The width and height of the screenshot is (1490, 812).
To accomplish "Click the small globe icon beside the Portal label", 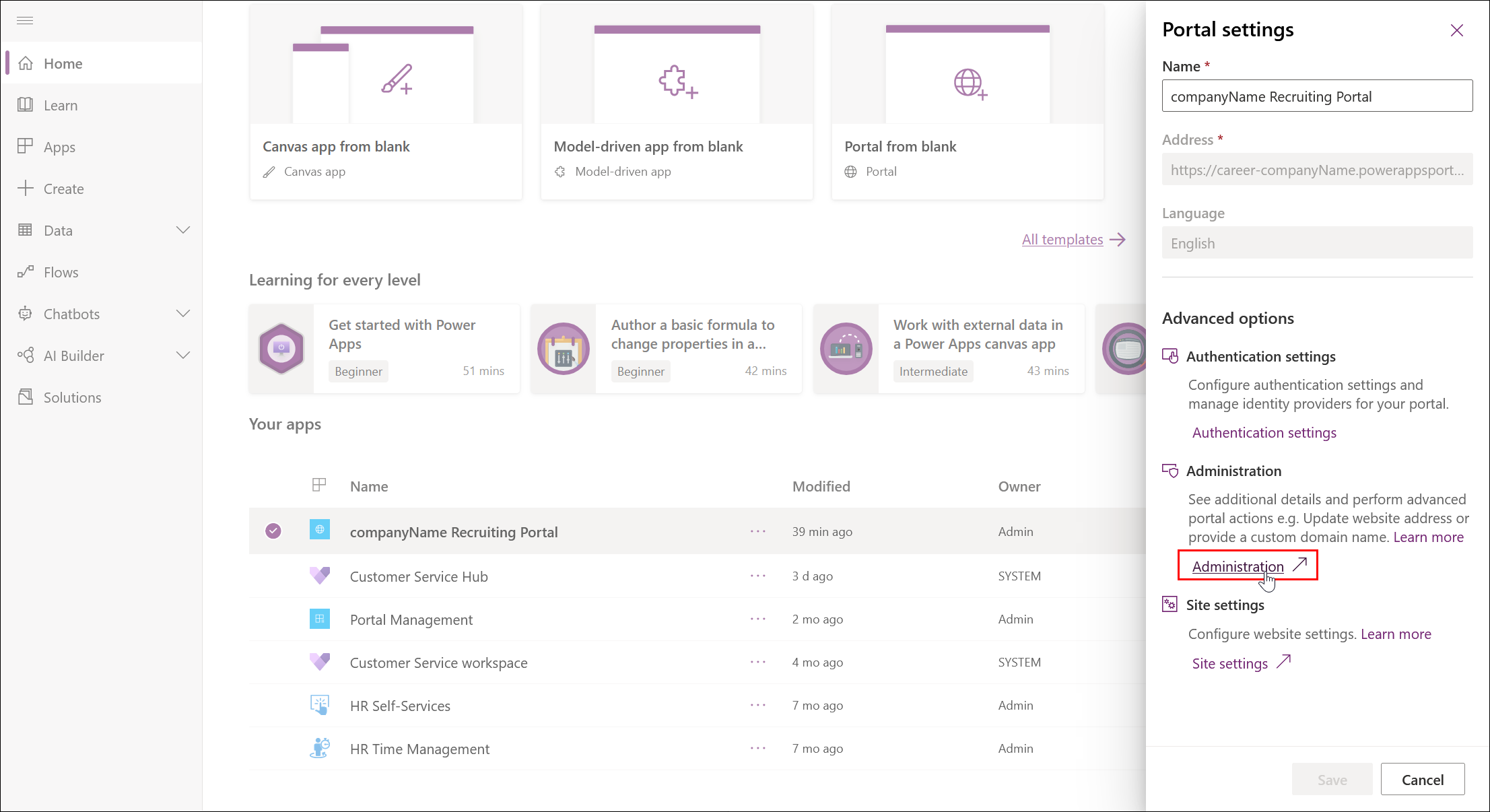I will coord(851,172).
